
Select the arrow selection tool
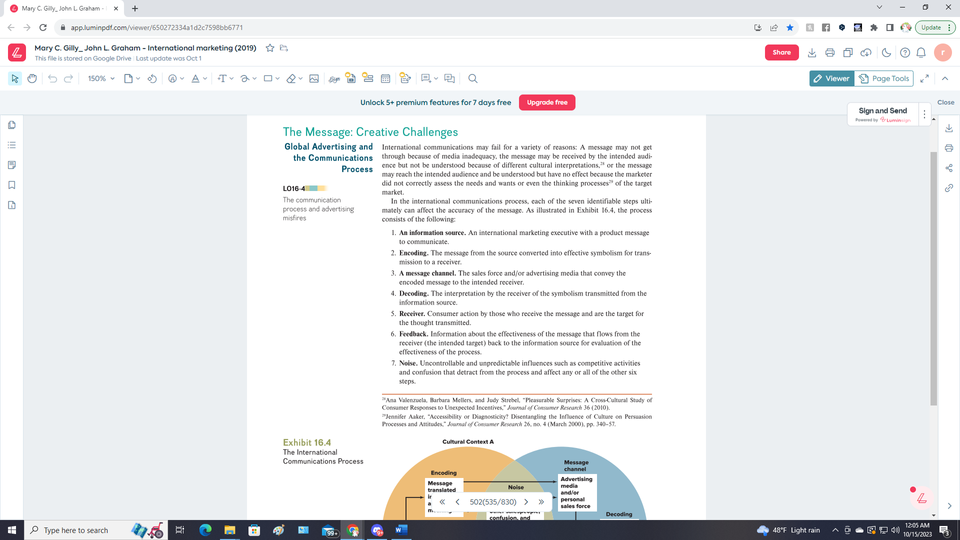(15, 78)
